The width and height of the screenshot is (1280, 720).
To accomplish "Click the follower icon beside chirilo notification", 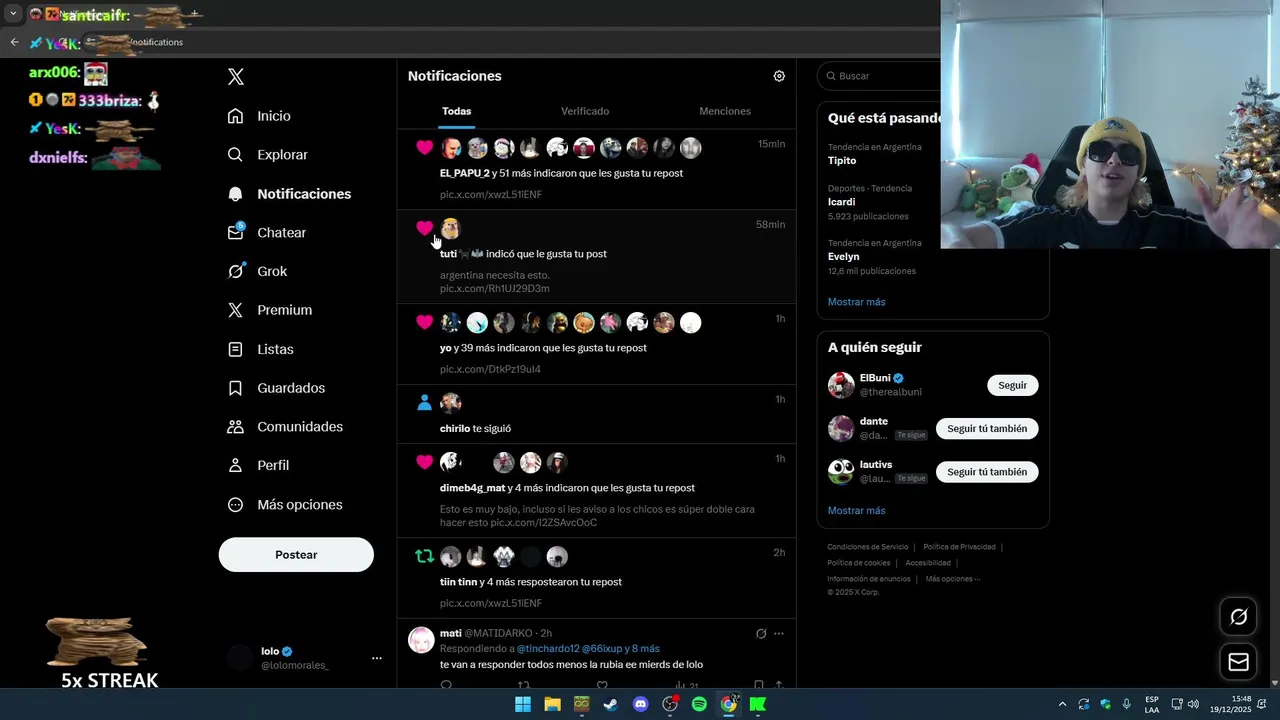I will 424,403.
